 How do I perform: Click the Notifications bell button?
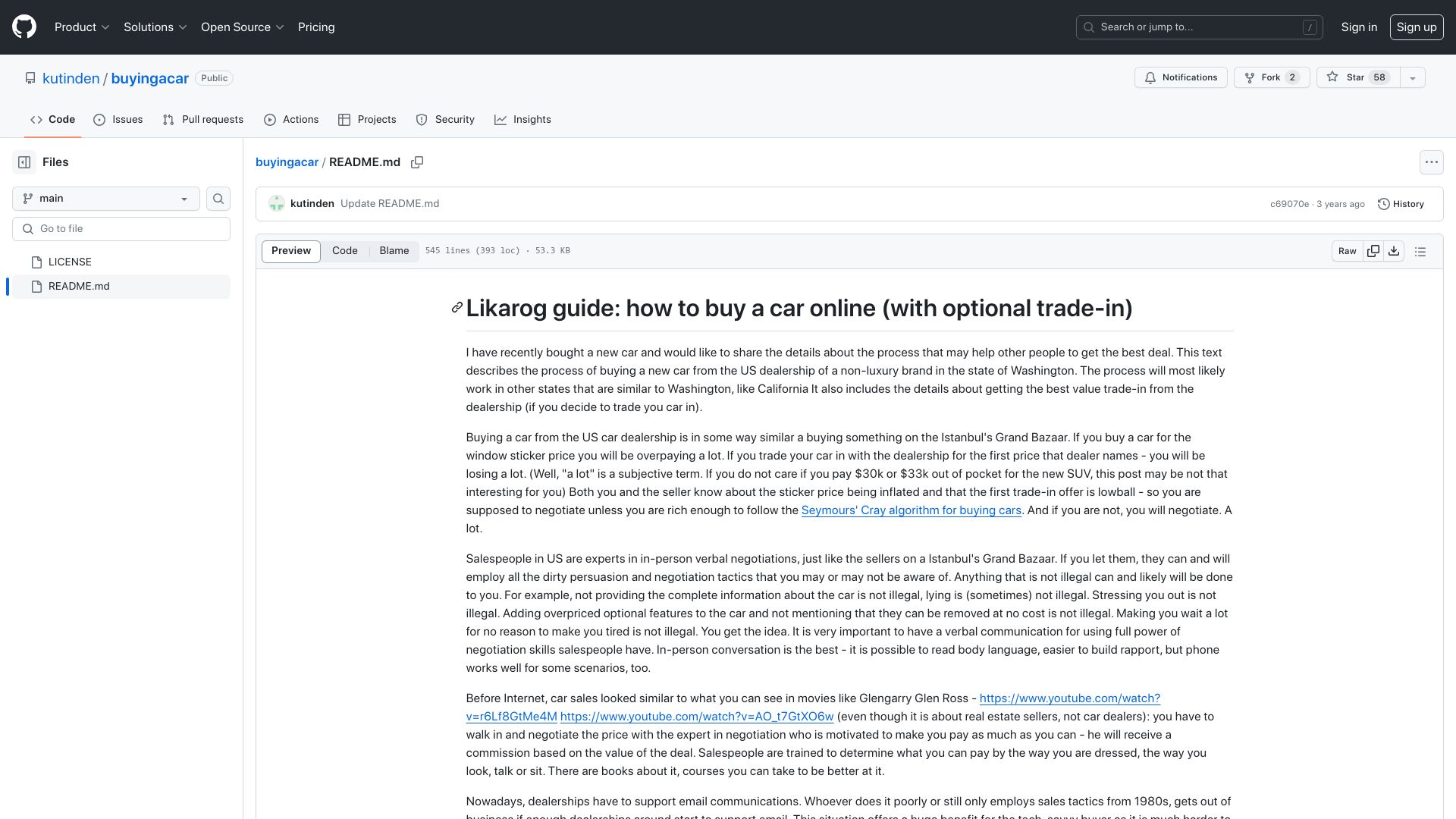pos(1181,78)
